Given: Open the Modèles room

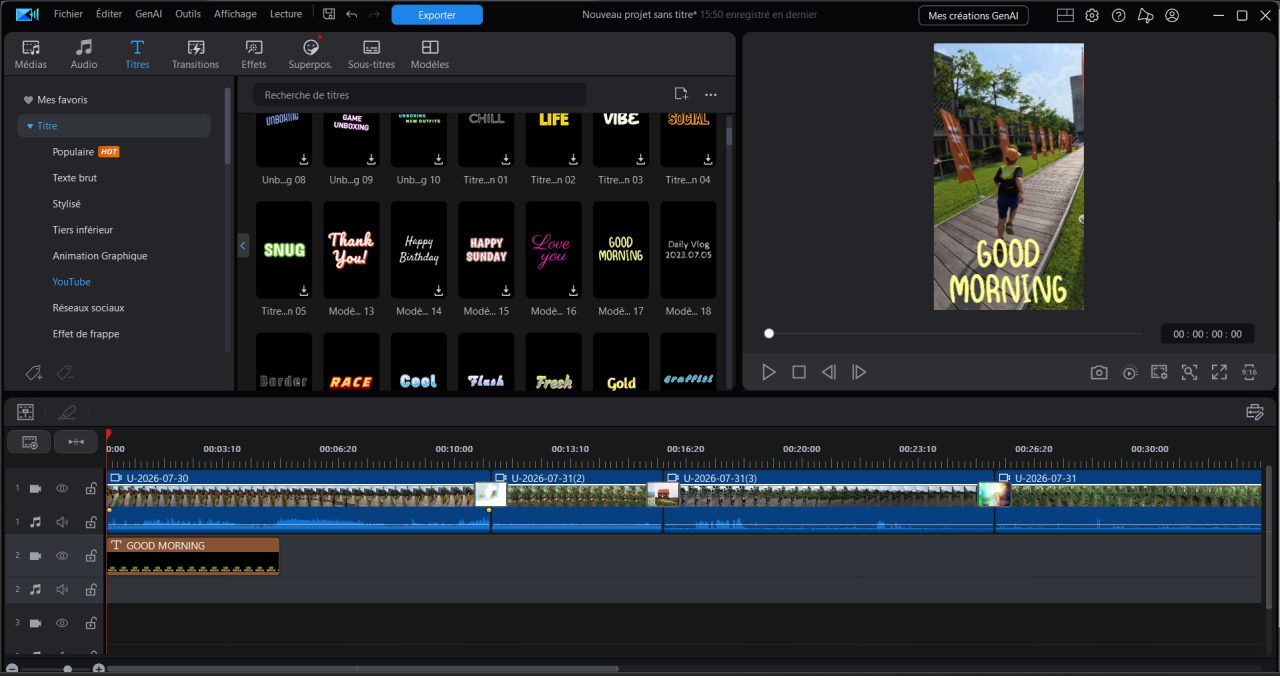Looking at the screenshot, I should pos(430,55).
